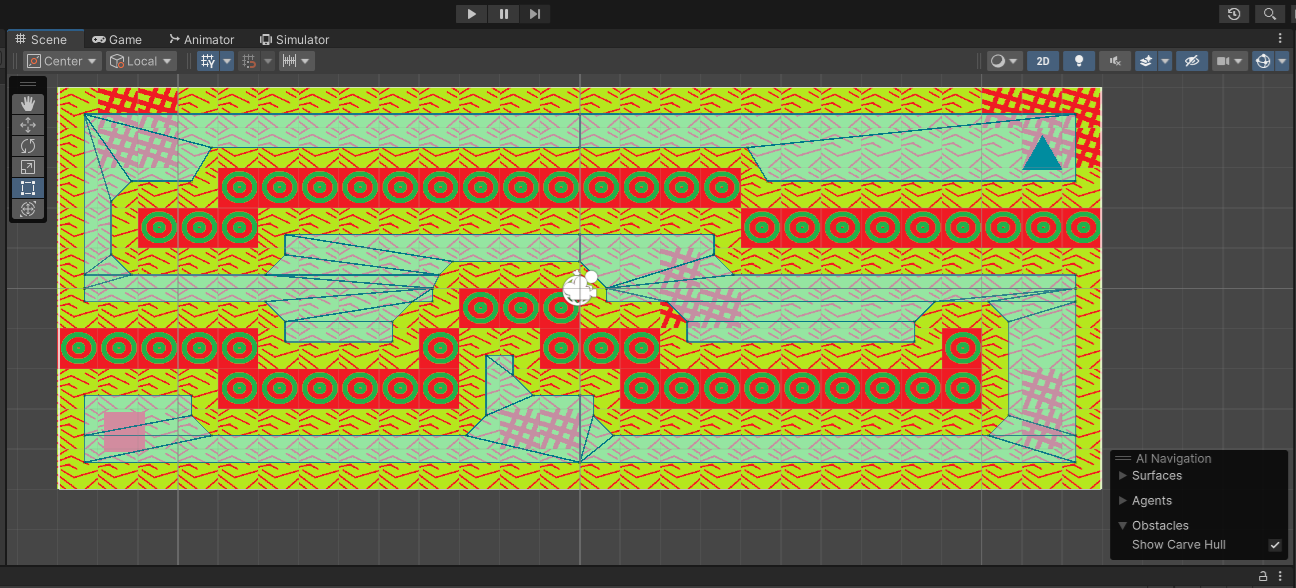Select the Rotate tool
Viewport: 1296px width, 588px height.
pos(28,146)
